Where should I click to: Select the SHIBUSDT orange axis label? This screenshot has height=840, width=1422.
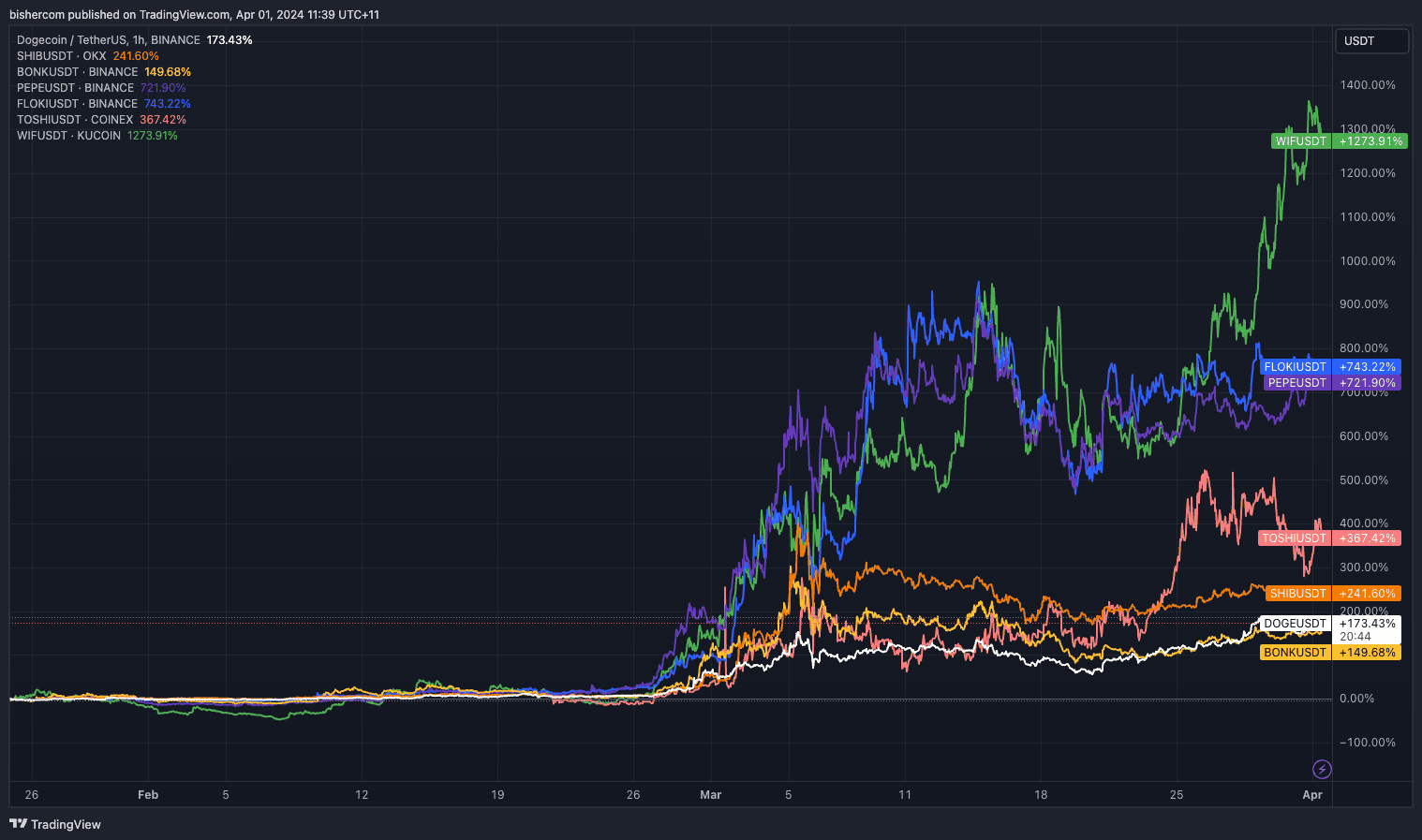point(1333,594)
